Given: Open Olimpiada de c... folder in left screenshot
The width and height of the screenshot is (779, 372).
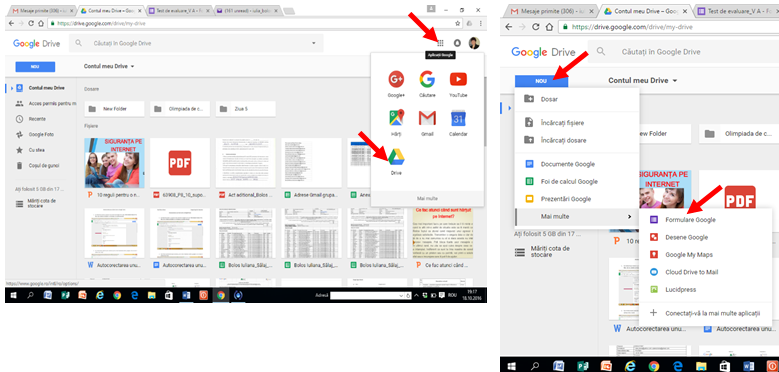Looking at the screenshot, I should click(x=180, y=109).
